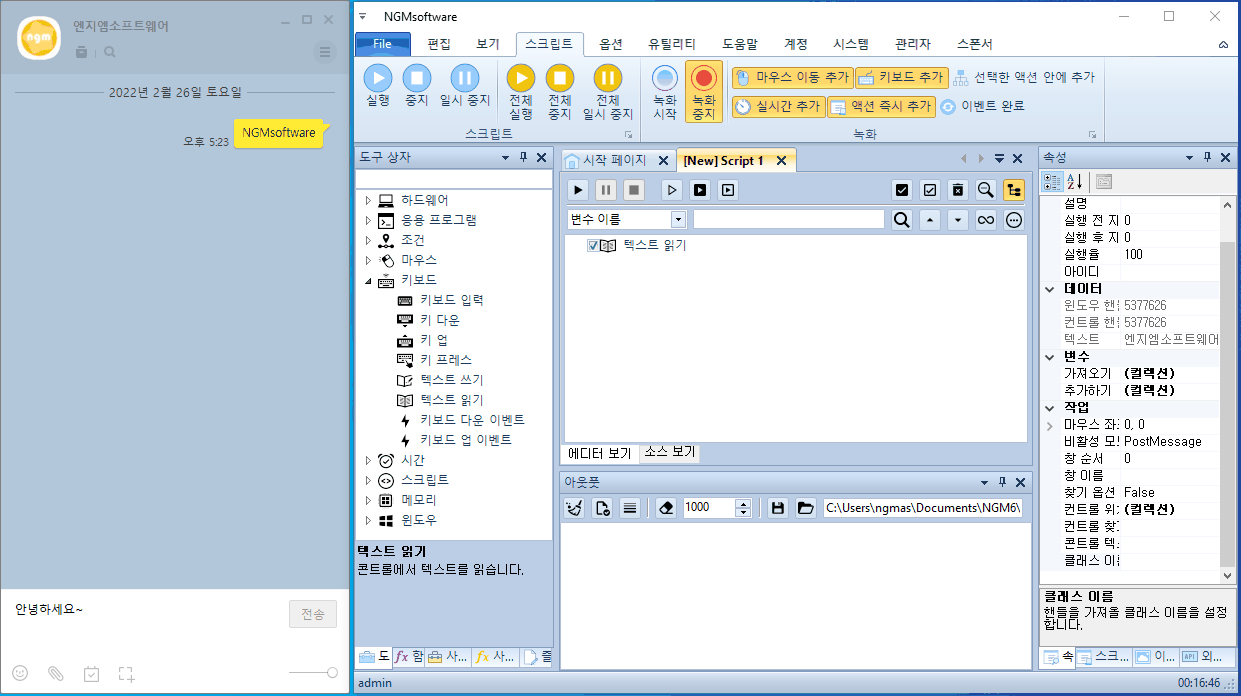Click the ribbon 중지 stop button
This screenshot has width=1241, height=696.
(417, 84)
